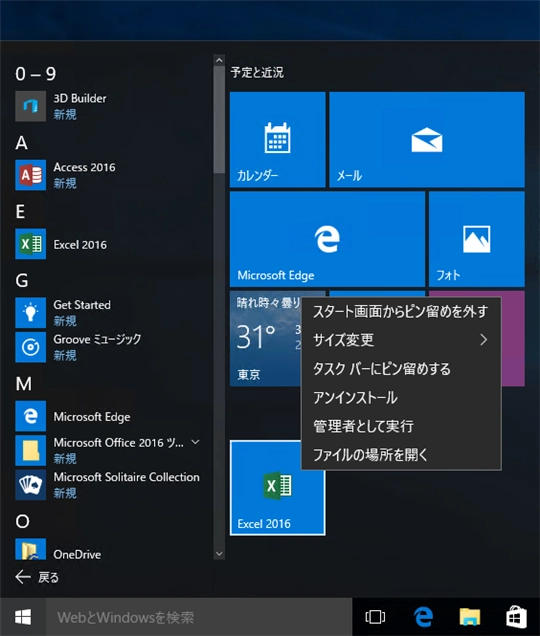
Task: Click the purple tile beside the context menu
Action: 513,338
